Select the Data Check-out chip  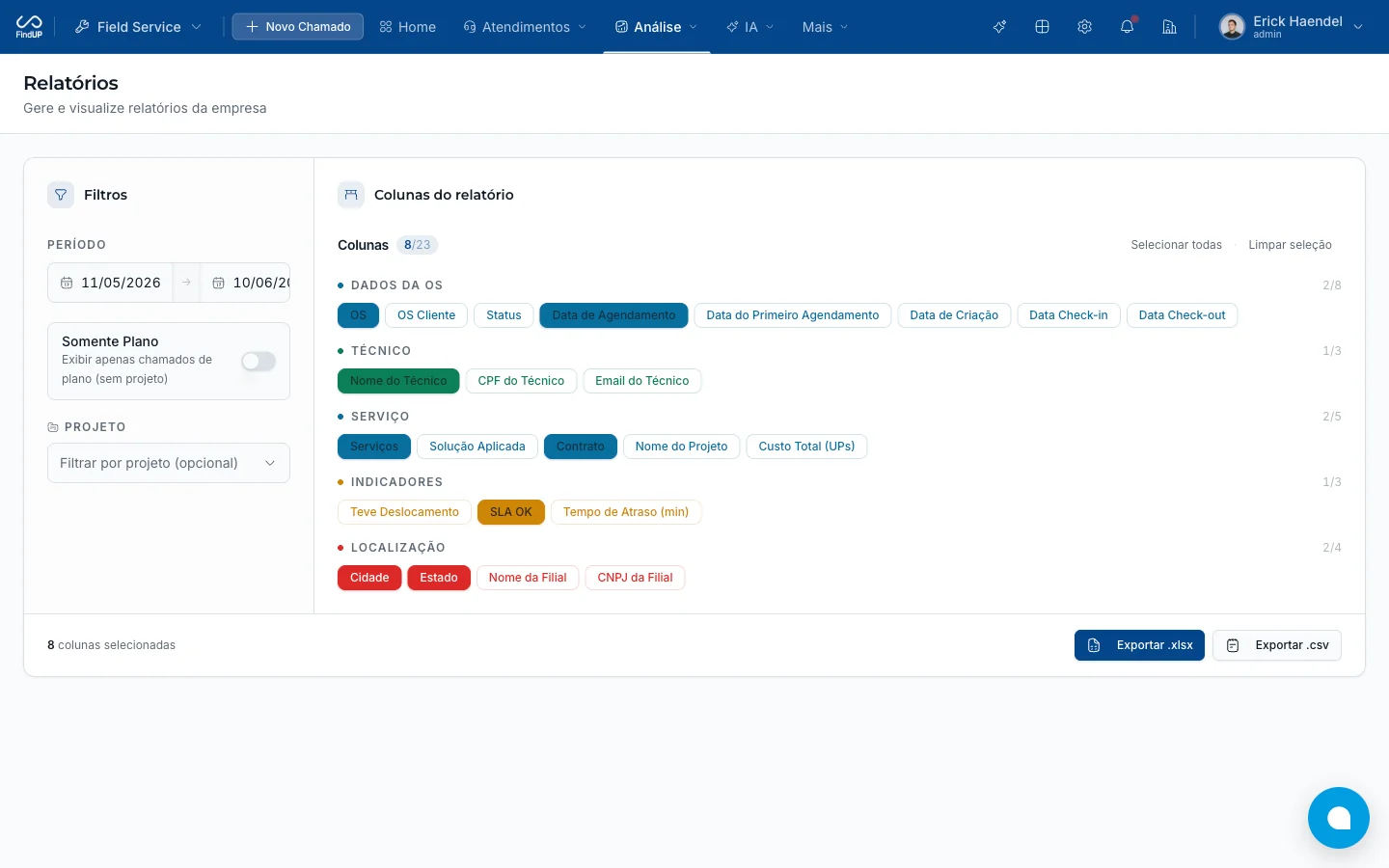pos(1182,315)
